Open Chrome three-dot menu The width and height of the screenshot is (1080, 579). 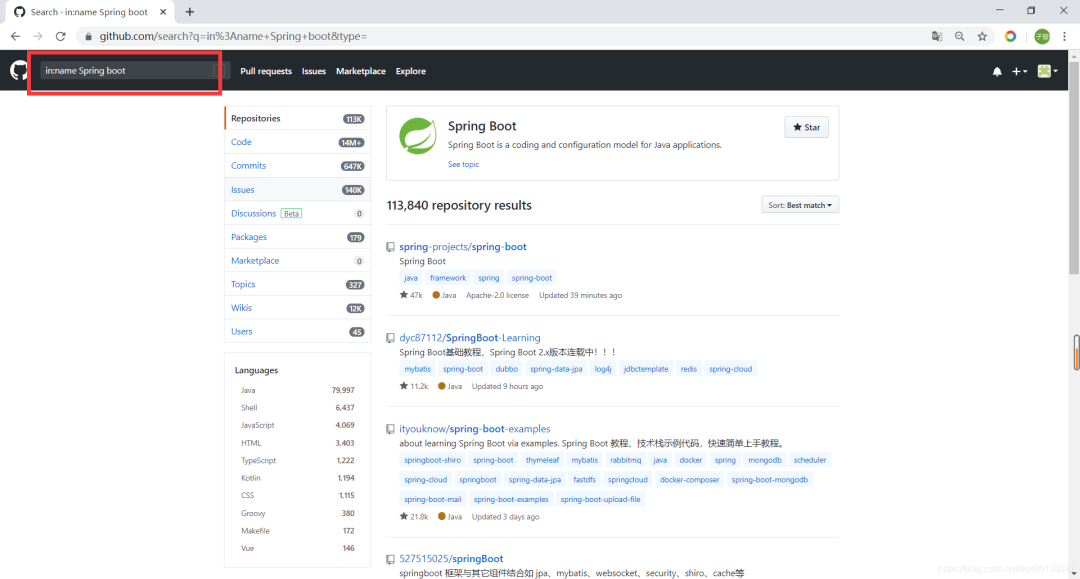point(1064,36)
